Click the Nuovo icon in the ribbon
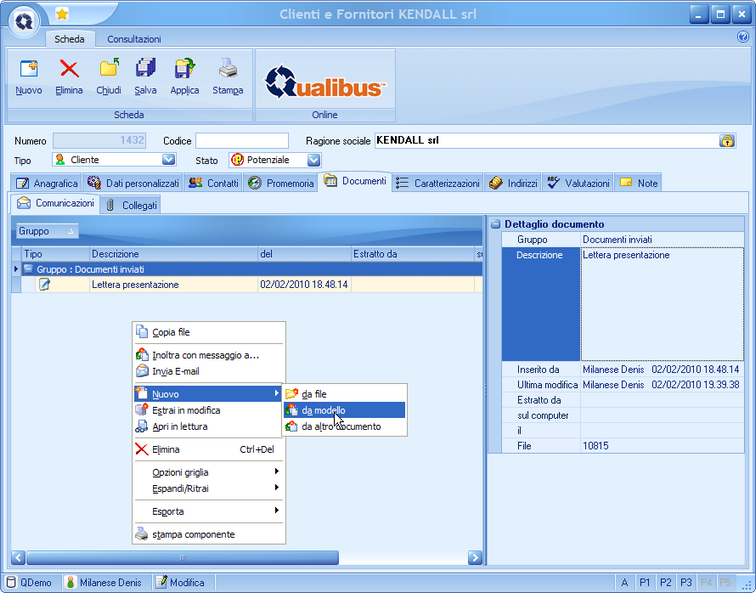 28,70
